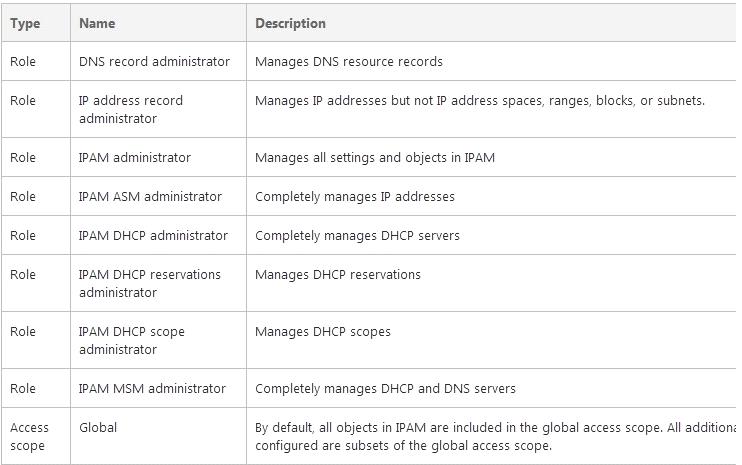
Task: Click the Description column header
Action: click(x=290, y=24)
